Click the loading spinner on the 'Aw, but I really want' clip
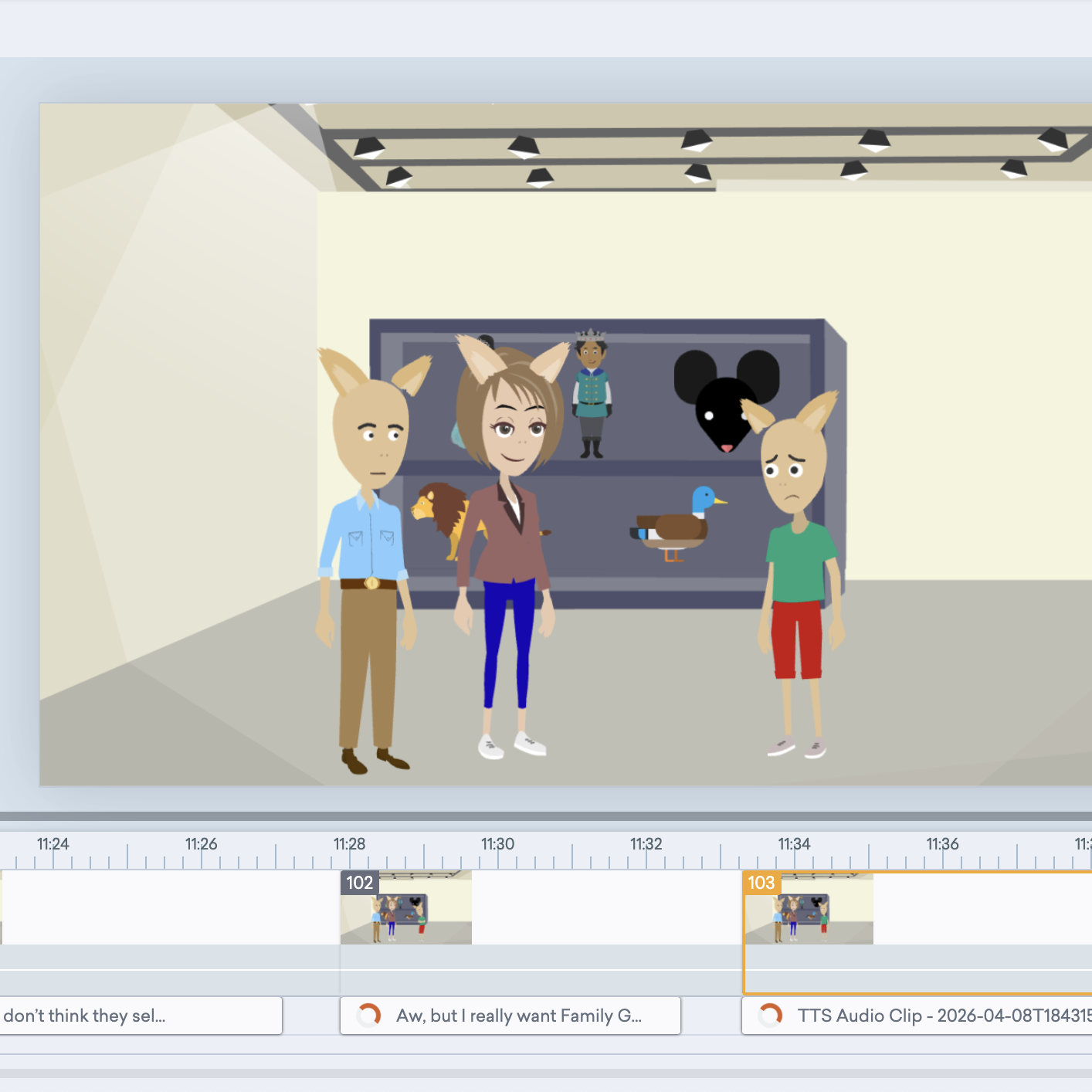The height and width of the screenshot is (1092, 1092). (369, 1015)
